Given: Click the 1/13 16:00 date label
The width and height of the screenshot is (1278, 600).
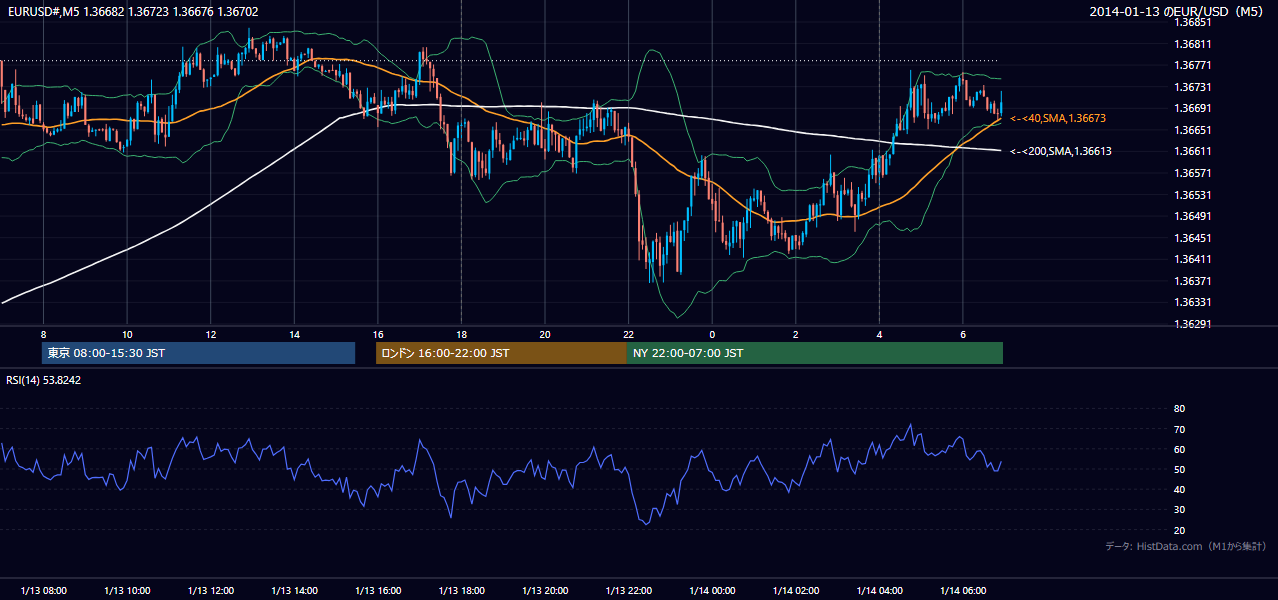Looking at the screenshot, I should coord(377,590).
